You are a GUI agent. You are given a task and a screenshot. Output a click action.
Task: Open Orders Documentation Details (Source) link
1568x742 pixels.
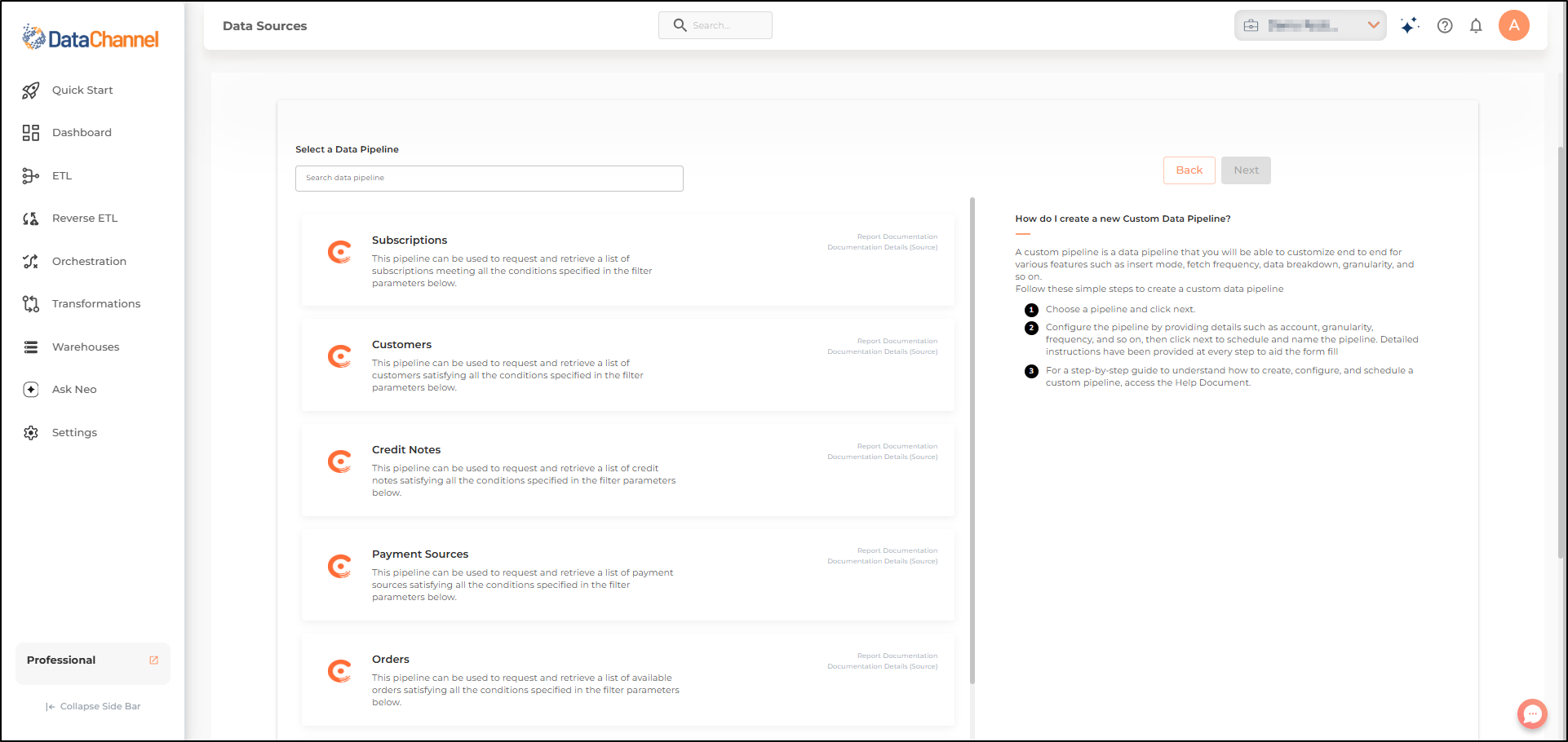click(883, 667)
